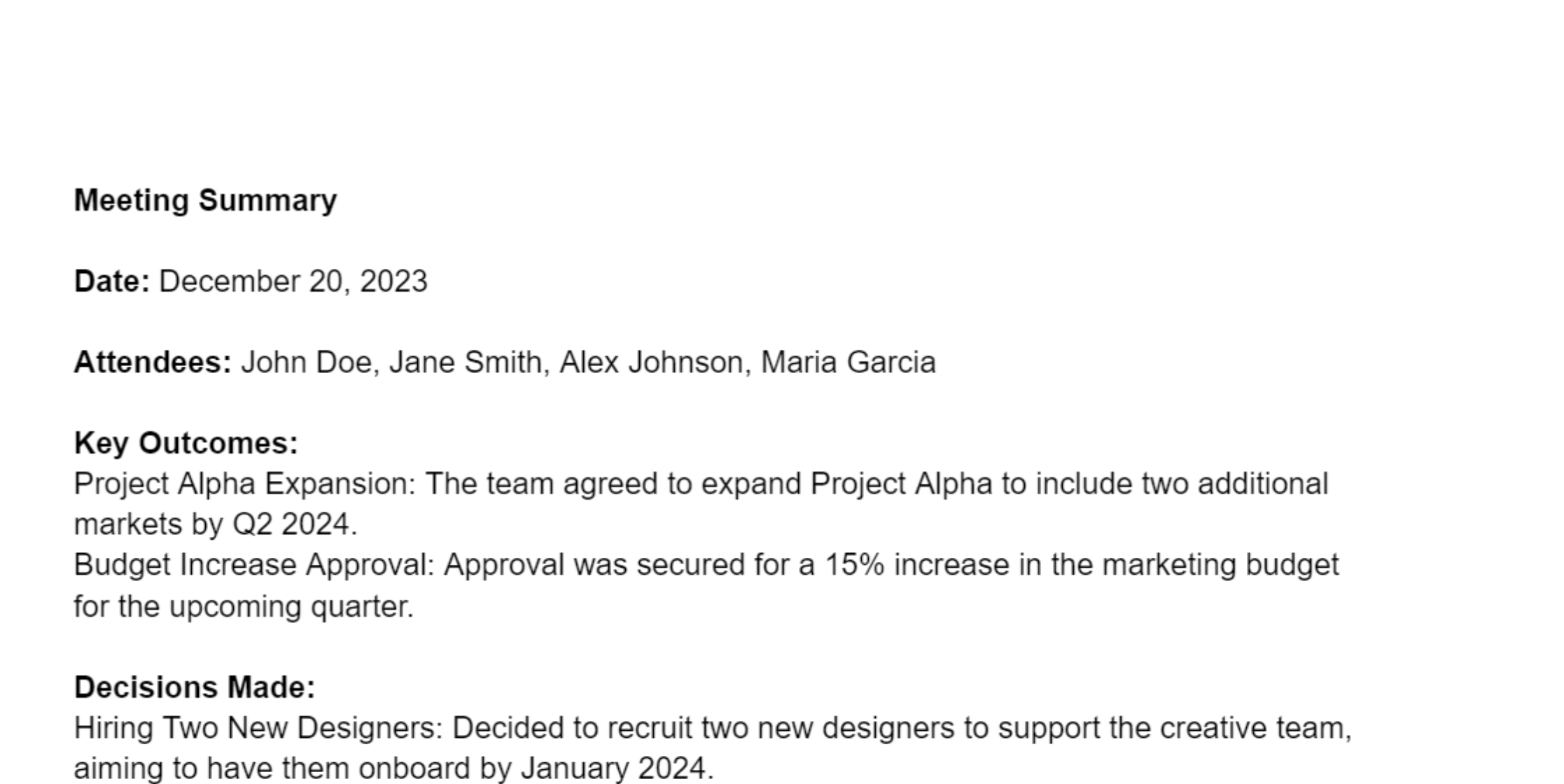1564x784 pixels.
Task: Click the bold Attendees label
Action: tap(153, 363)
